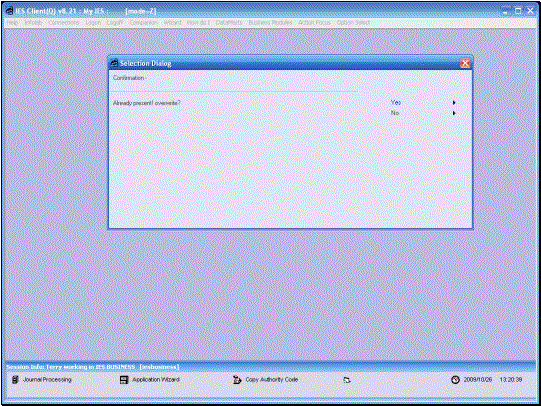
Task: Click the Selection Dialog title bar icon
Action: coord(114,63)
